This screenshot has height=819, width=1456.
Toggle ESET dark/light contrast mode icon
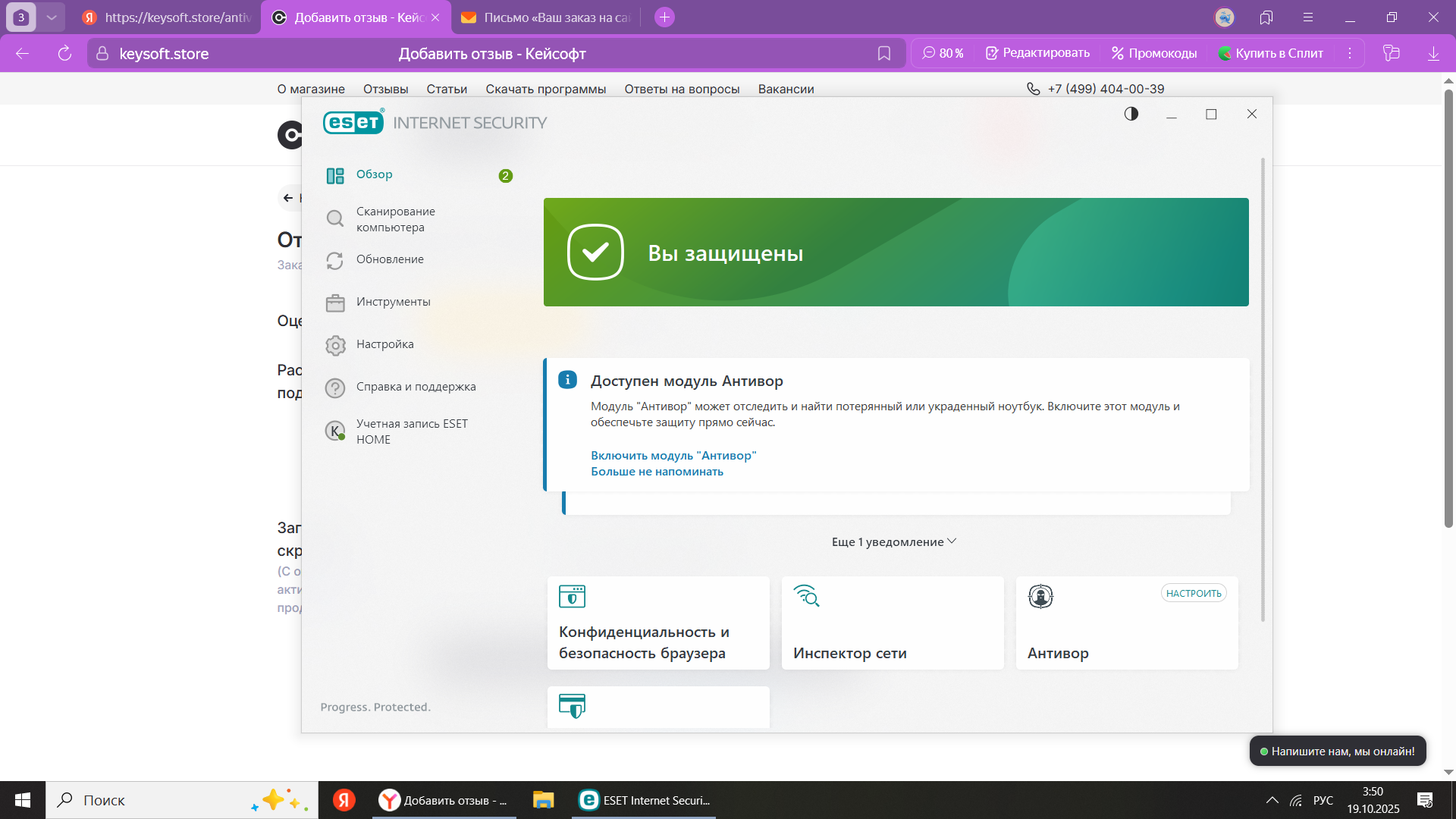(1131, 114)
